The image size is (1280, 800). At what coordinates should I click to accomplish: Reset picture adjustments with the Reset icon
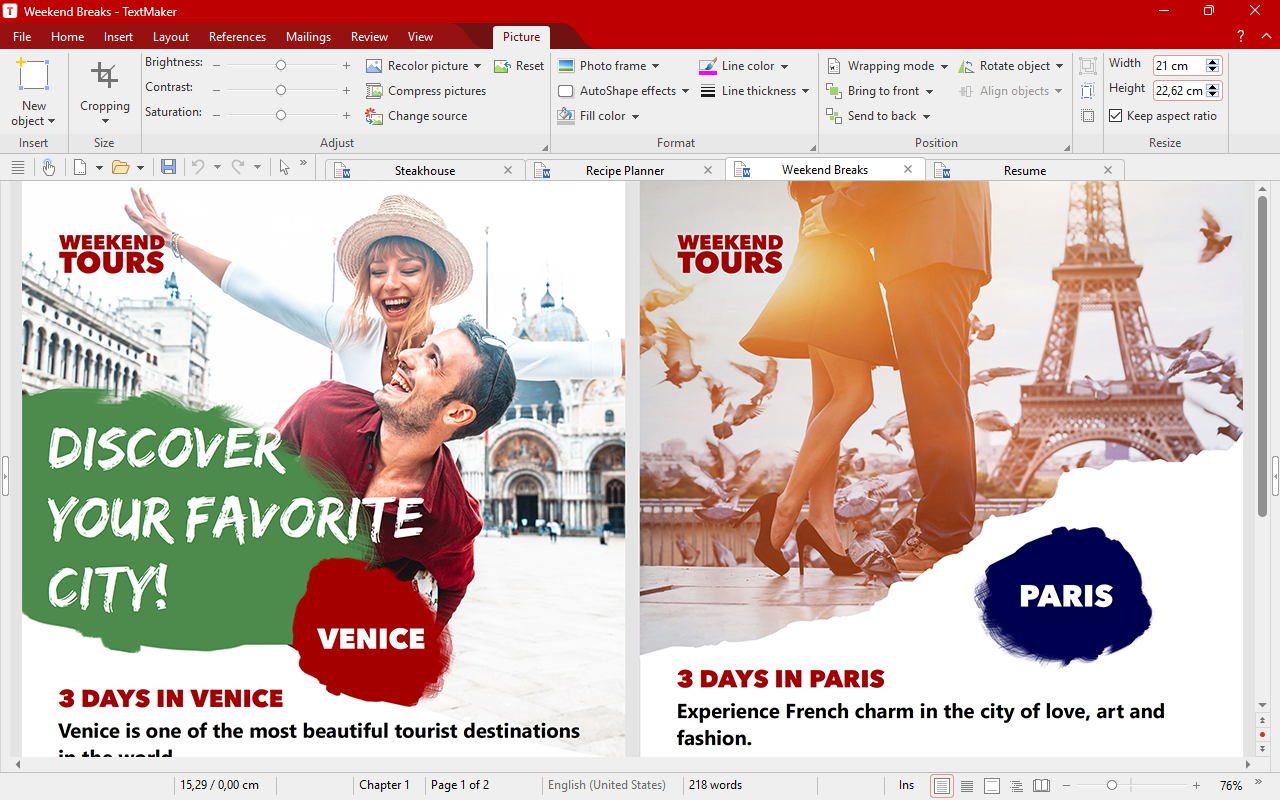pyautogui.click(x=502, y=66)
